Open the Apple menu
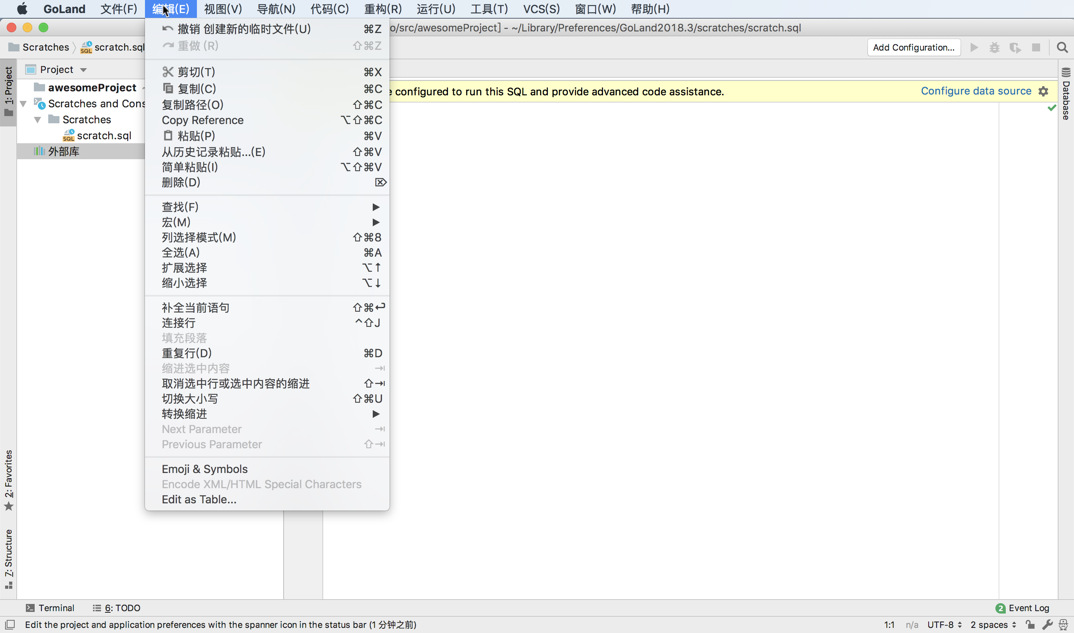 22,9
